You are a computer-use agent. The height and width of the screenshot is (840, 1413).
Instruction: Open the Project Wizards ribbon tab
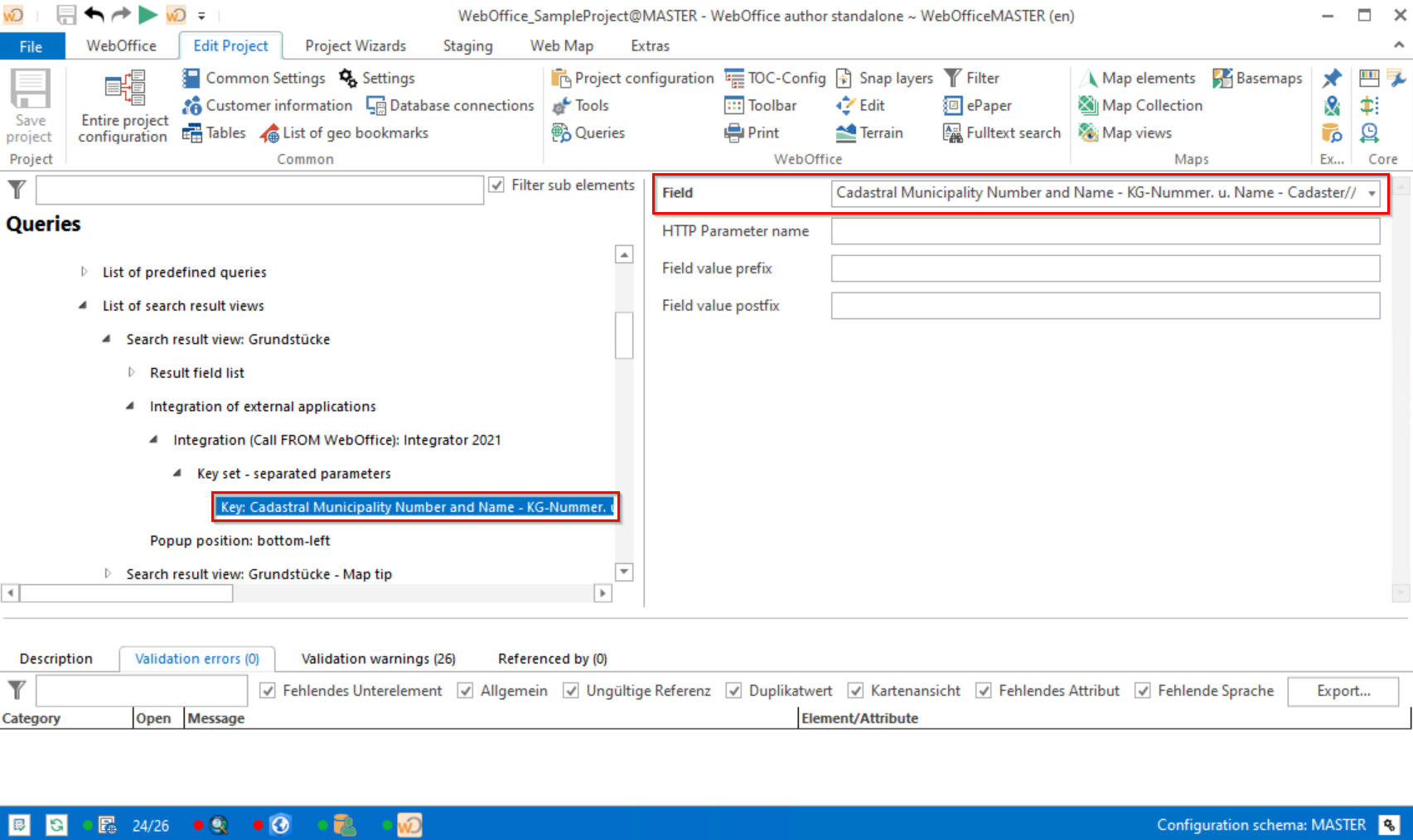pyautogui.click(x=356, y=46)
